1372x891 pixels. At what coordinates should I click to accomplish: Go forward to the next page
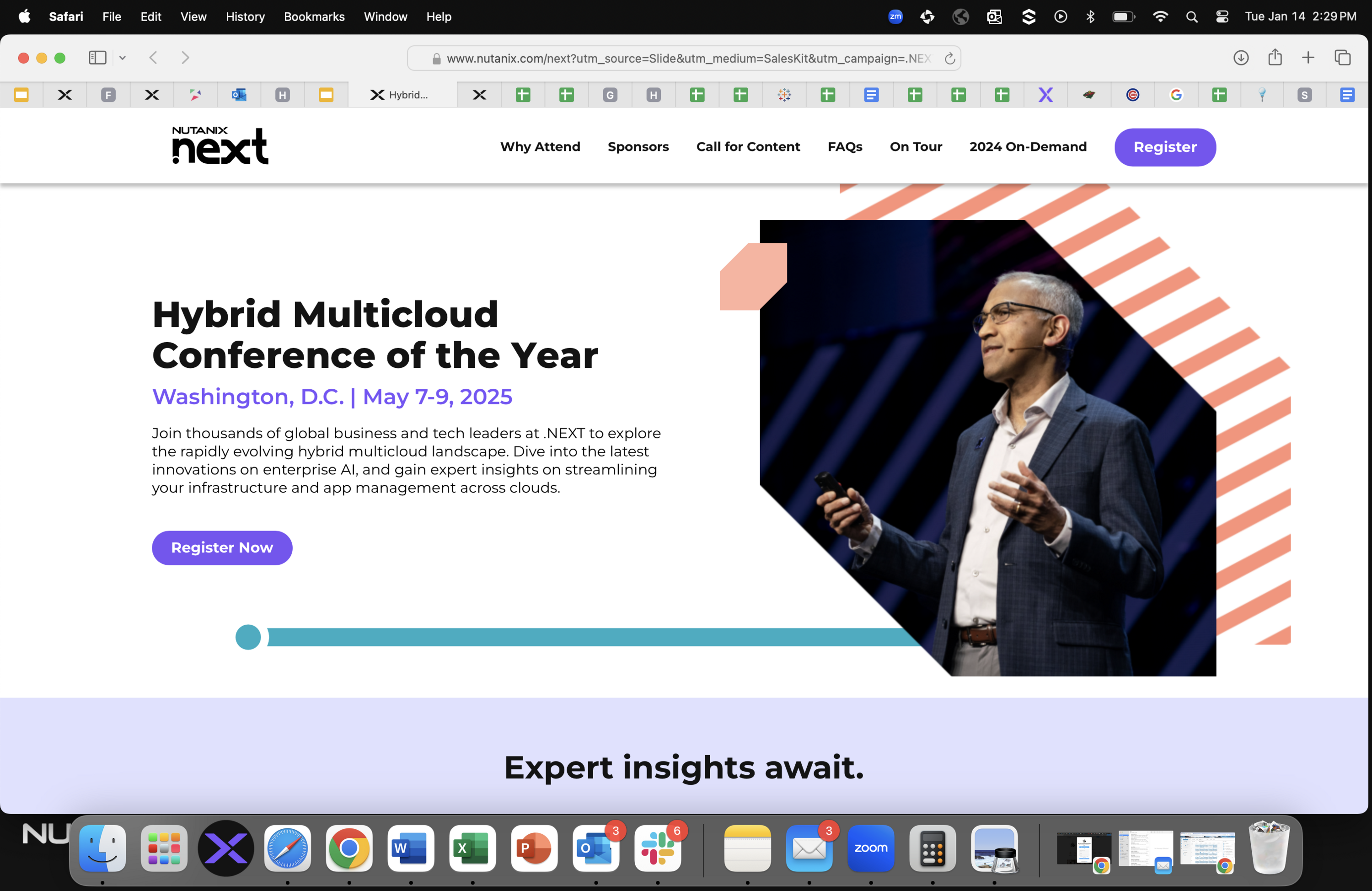click(x=185, y=58)
